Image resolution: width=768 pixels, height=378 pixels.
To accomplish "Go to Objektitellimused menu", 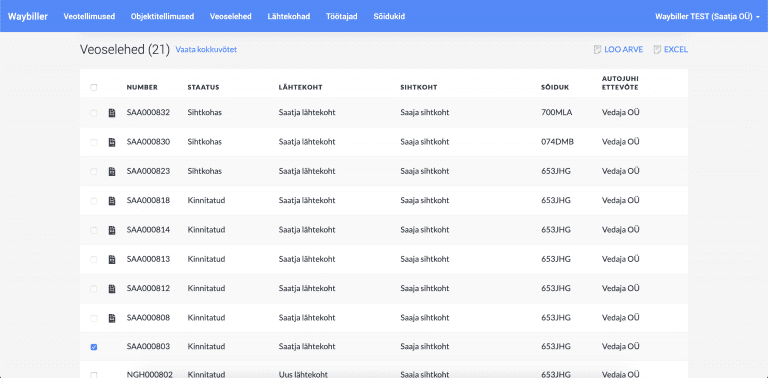I will [x=162, y=16].
